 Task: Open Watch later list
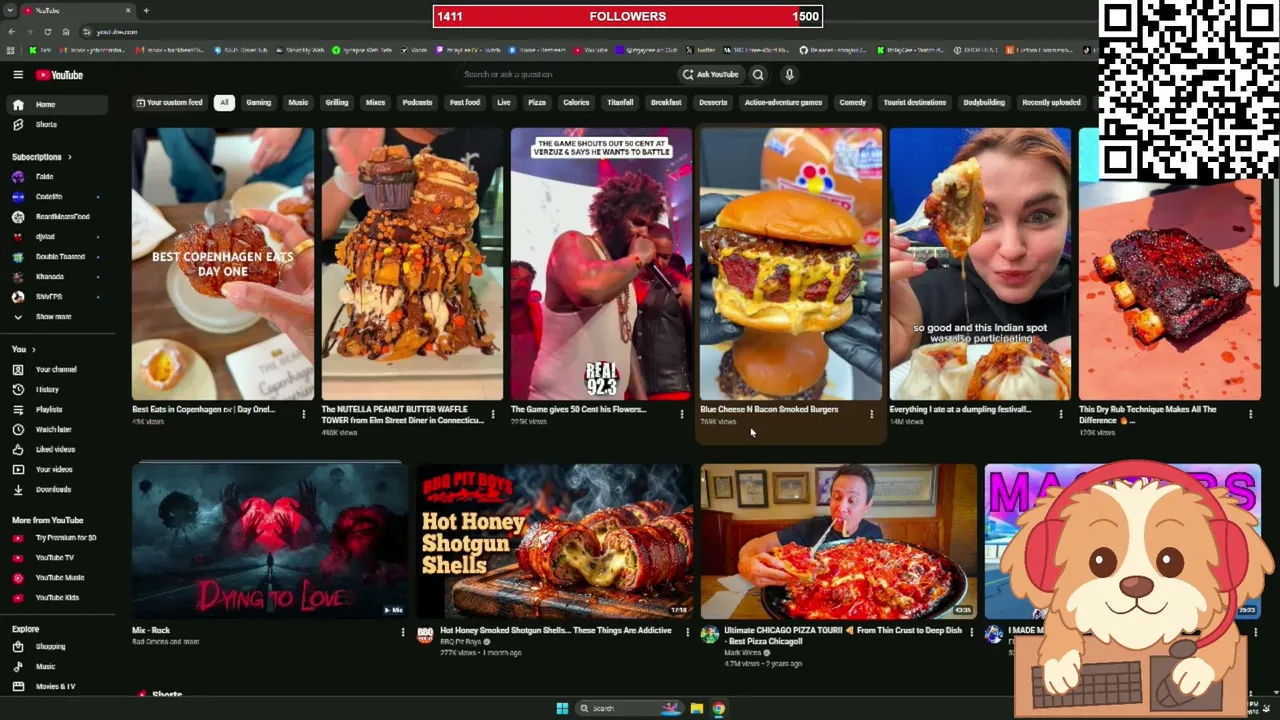[55, 429]
